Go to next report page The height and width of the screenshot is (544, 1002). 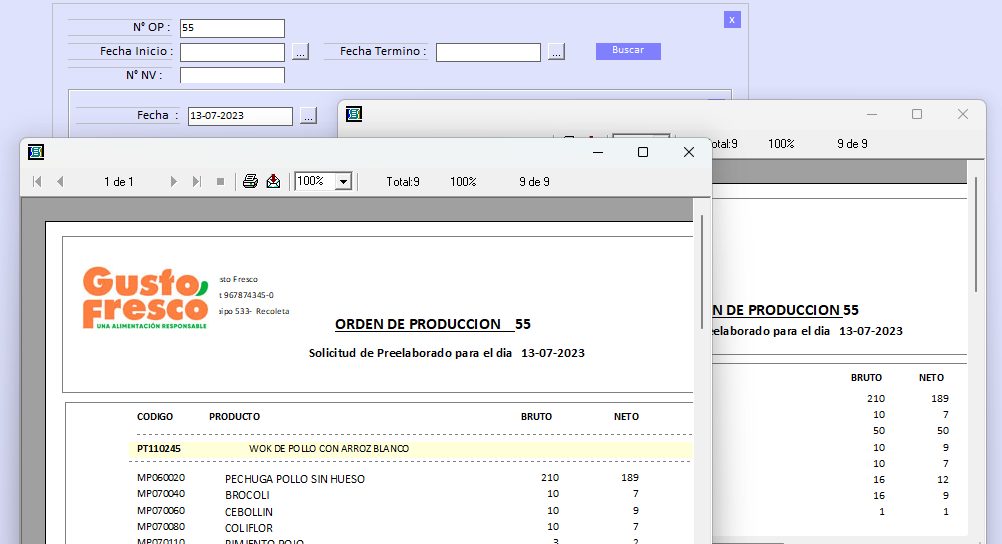click(173, 181)
